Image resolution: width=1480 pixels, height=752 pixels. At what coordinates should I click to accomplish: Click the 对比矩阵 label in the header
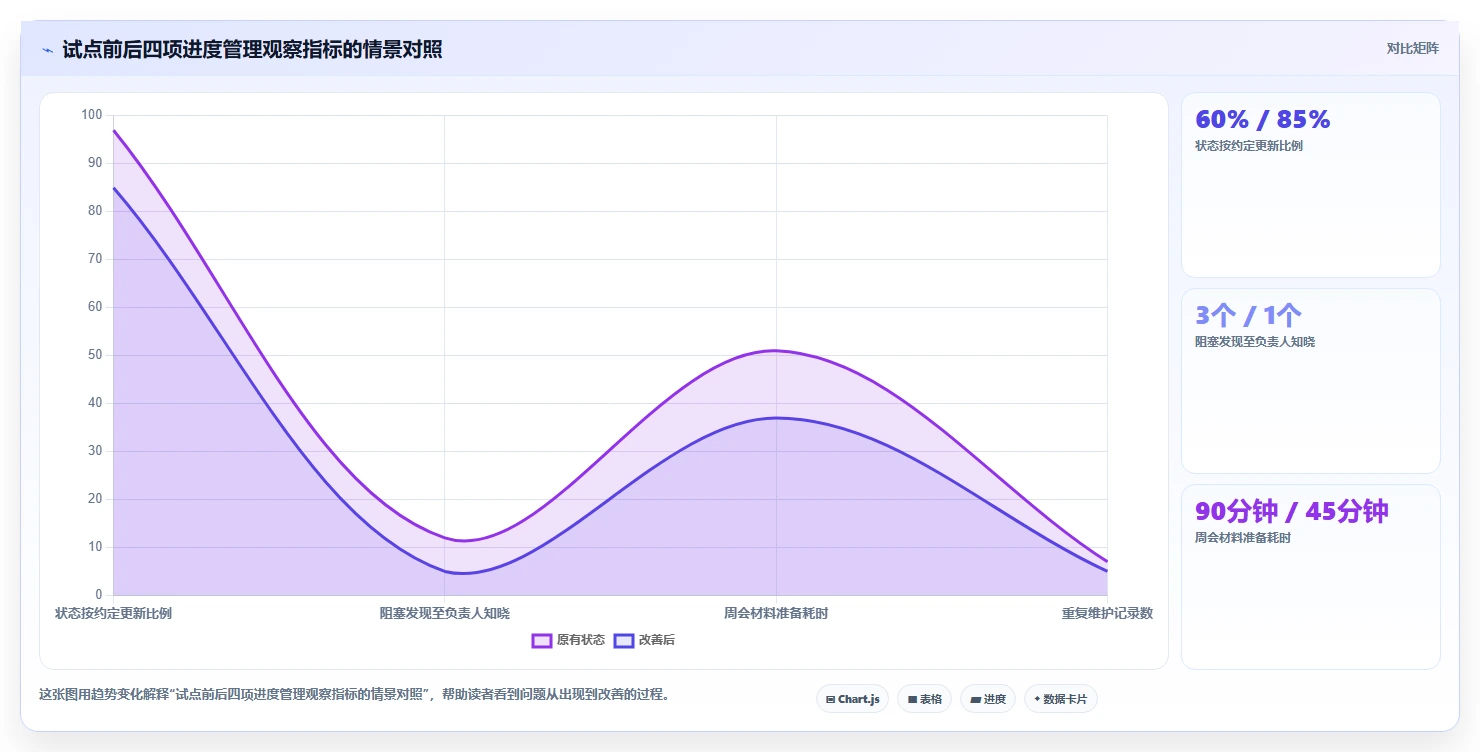tap(1412, 49)
